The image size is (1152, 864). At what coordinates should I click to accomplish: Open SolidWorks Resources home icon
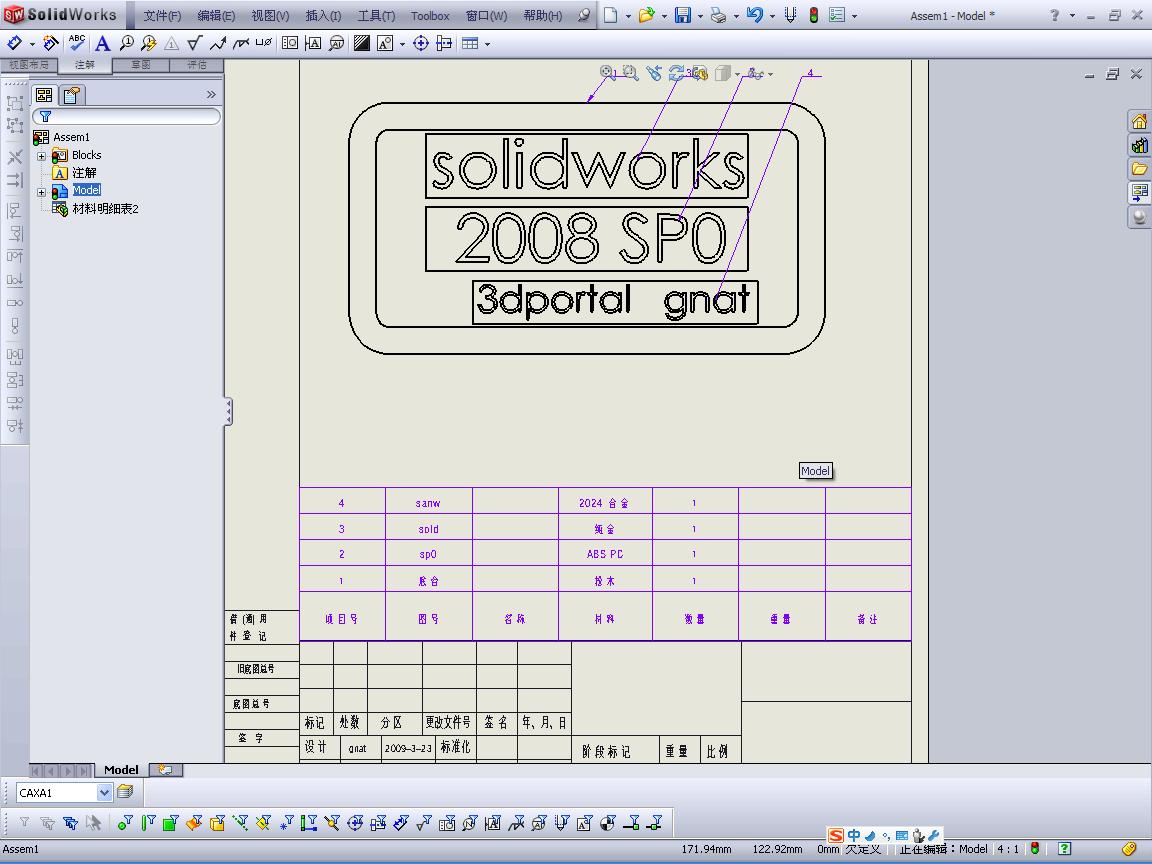[1139, 121]
